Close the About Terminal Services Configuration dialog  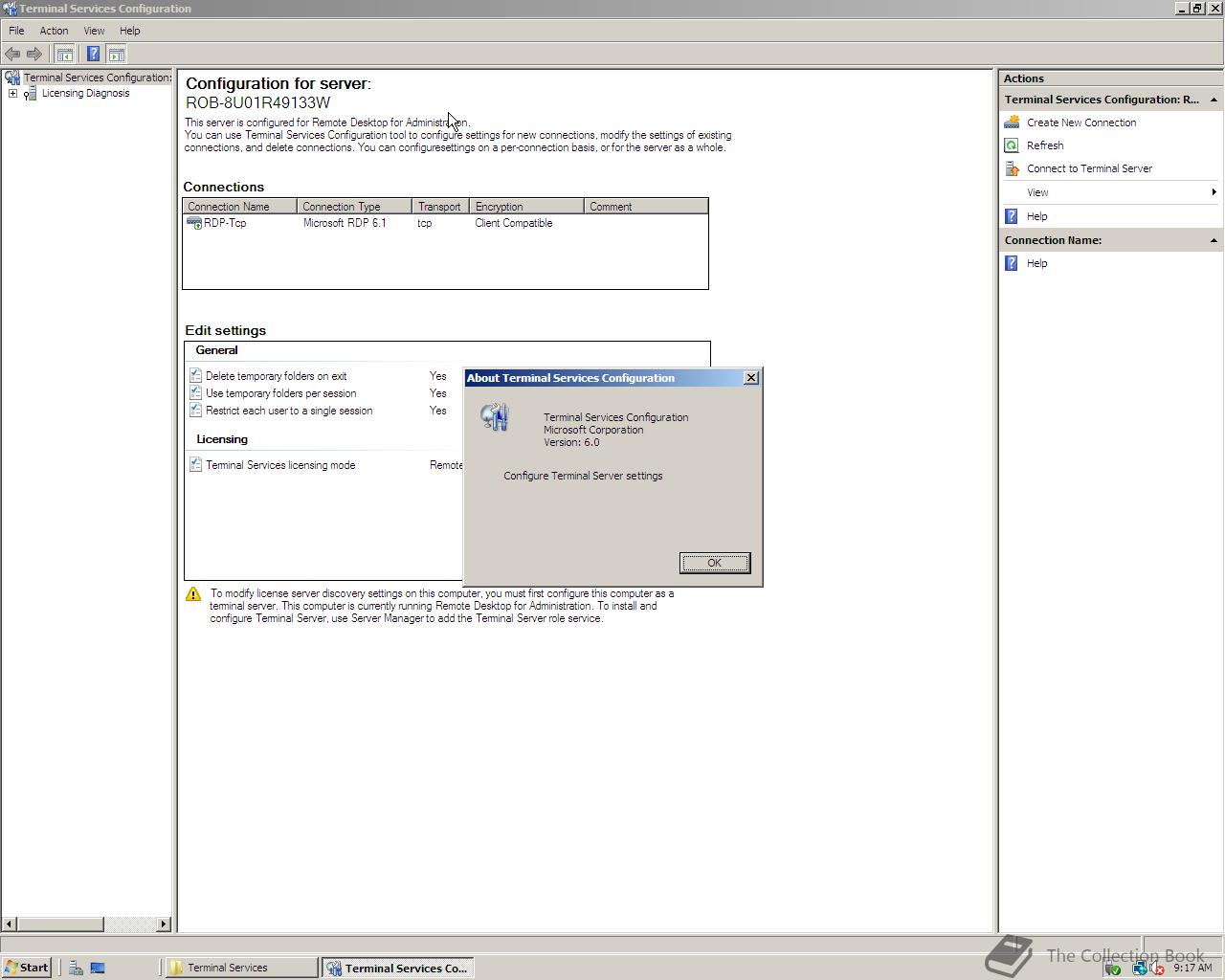[x=751, y=378]
